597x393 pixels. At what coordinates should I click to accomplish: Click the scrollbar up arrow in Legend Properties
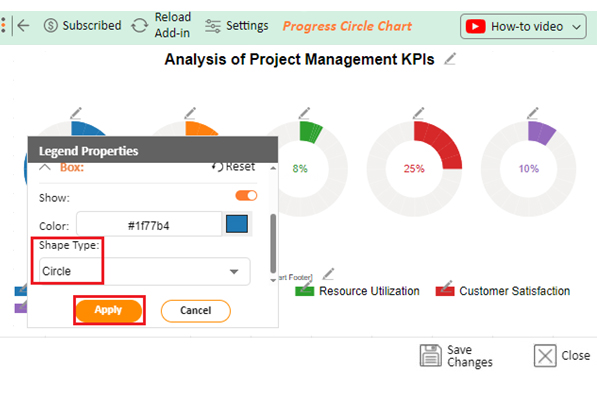(x=273, y=168)
